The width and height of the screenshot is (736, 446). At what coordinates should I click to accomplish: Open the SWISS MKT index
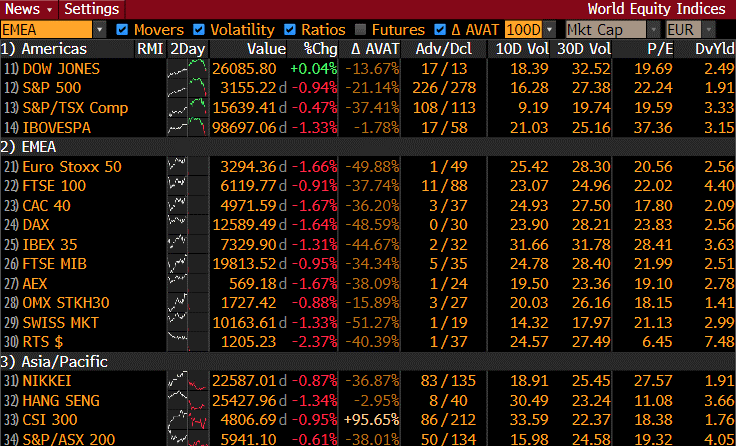61,323
